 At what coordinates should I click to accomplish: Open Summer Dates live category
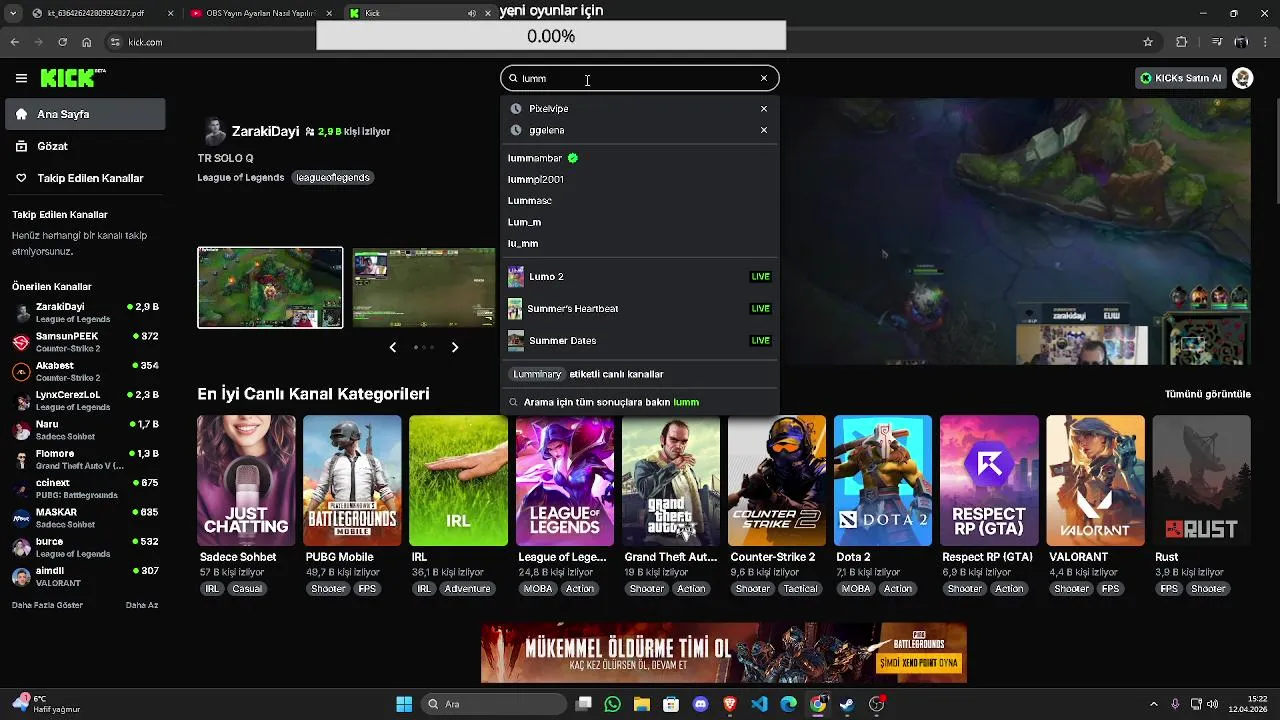(640, 340)
